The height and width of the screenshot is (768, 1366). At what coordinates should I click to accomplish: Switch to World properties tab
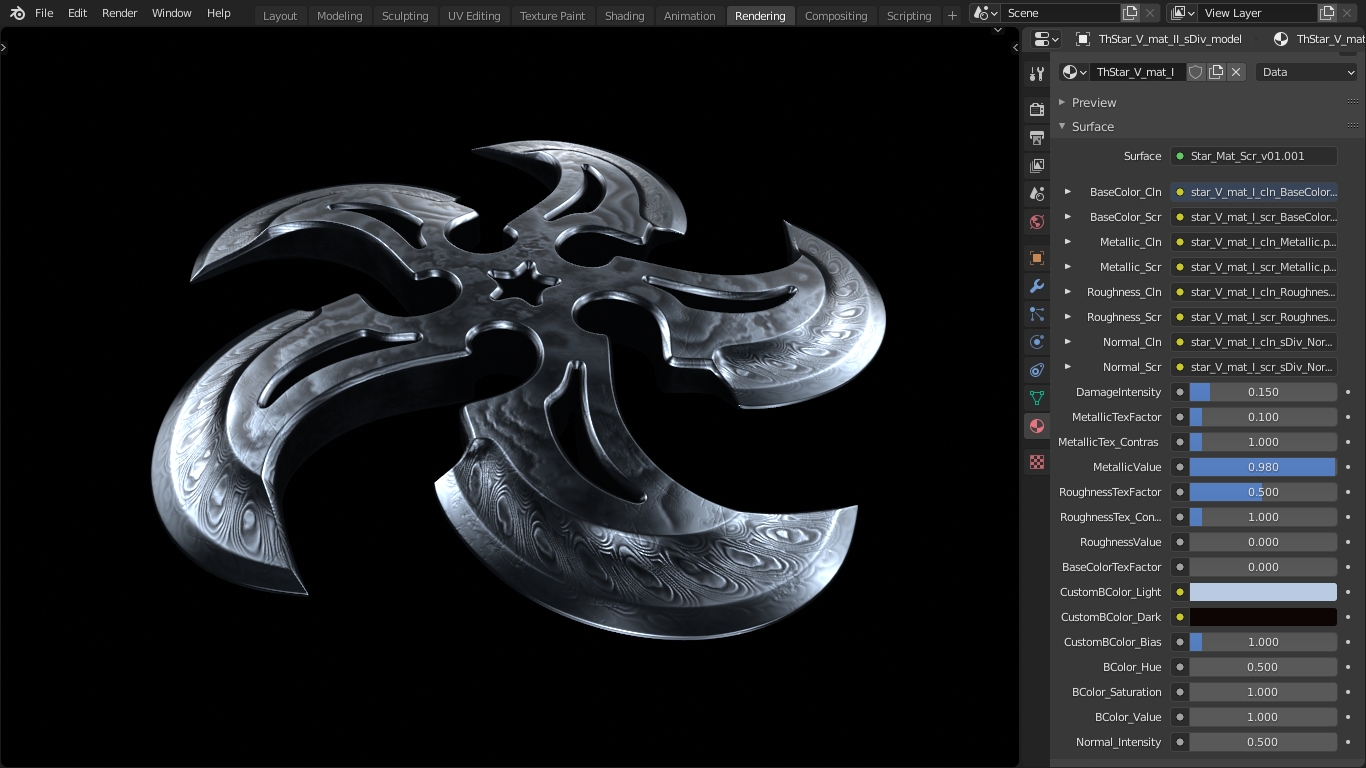(1037, 222)
